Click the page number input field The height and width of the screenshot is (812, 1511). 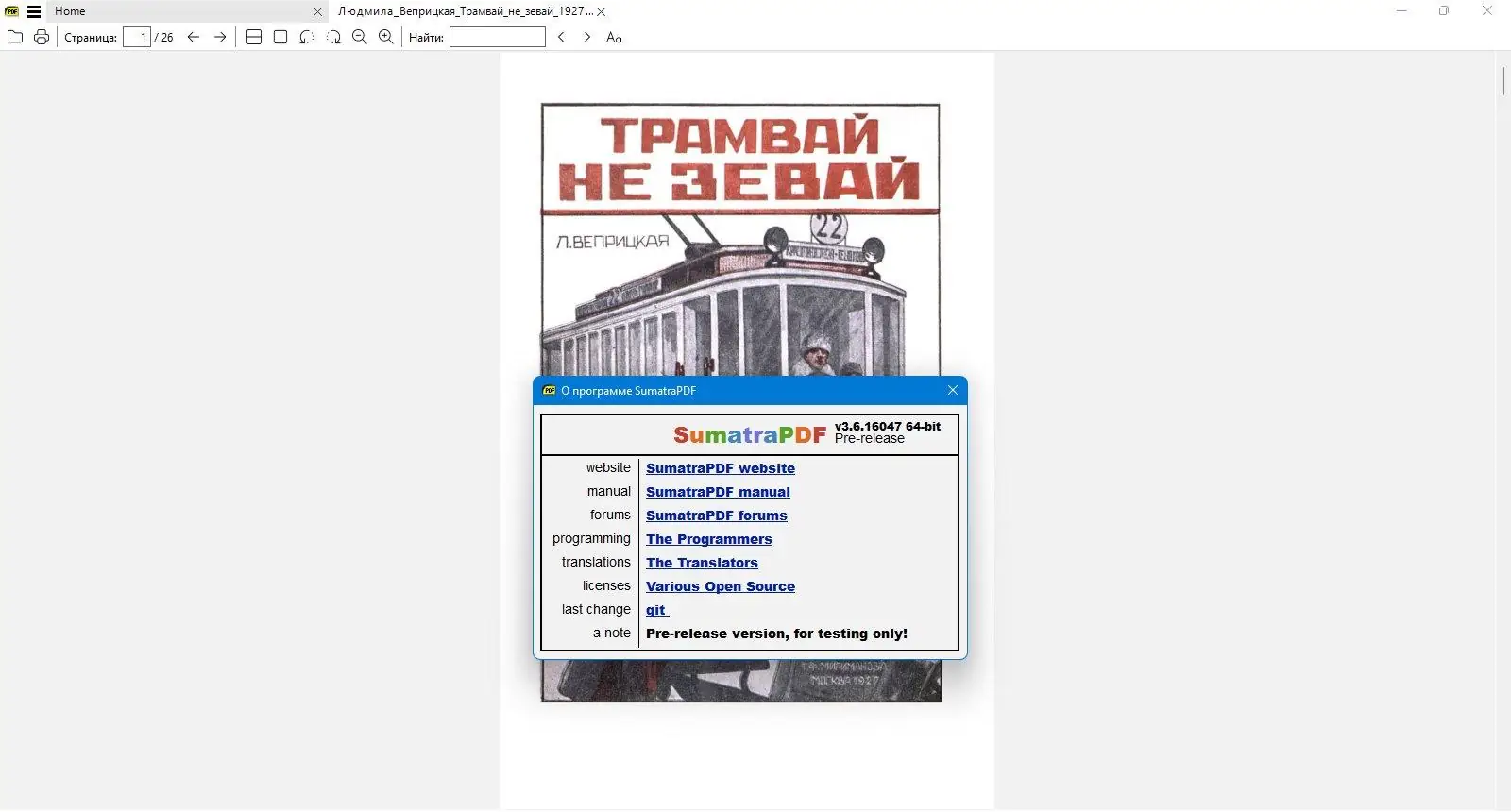[137, 37]
